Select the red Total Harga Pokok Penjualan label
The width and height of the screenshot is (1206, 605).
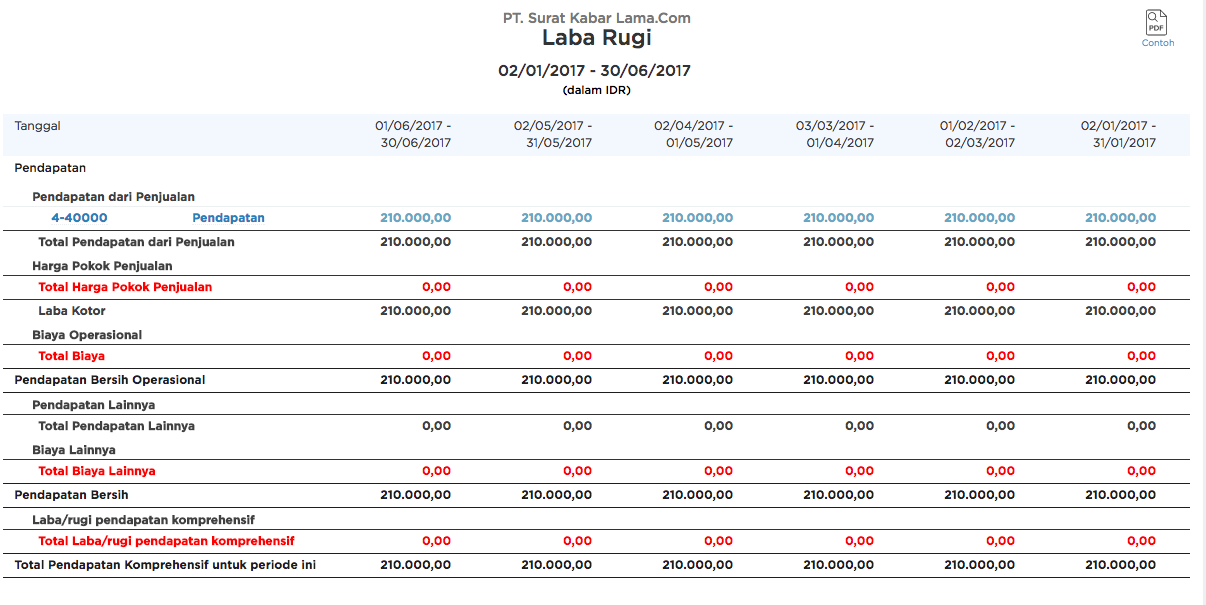pos(125,287)
